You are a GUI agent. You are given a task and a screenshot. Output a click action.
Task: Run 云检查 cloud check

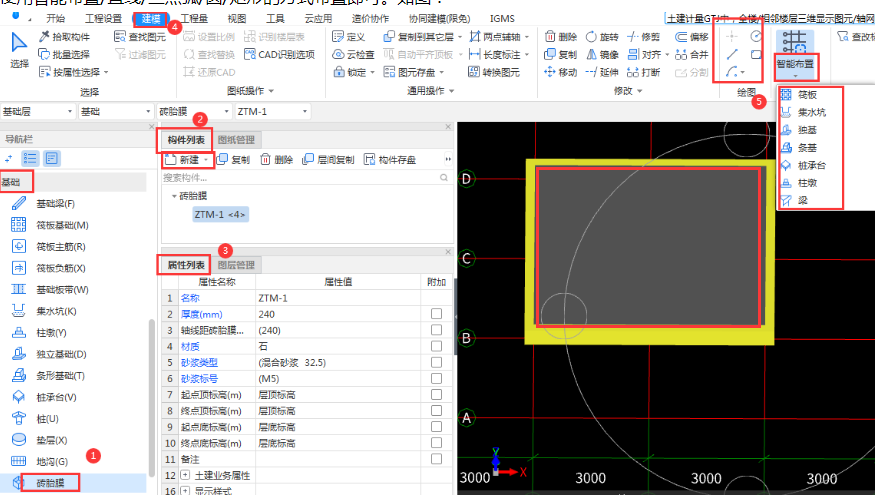click(353, 54)
